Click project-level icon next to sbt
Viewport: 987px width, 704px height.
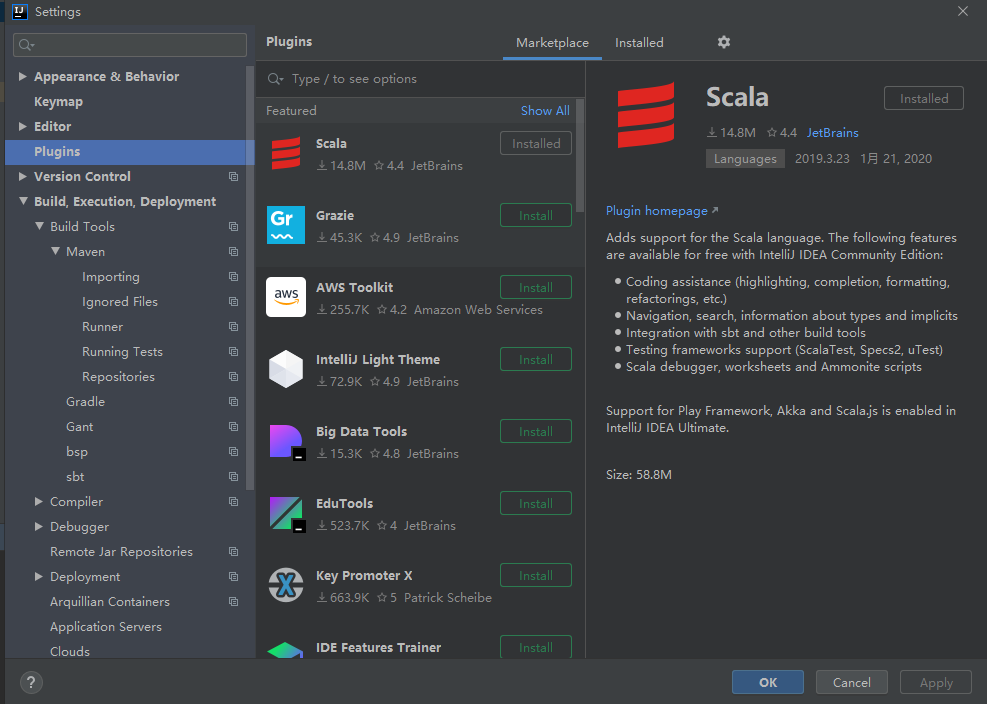tap(234, 476)
